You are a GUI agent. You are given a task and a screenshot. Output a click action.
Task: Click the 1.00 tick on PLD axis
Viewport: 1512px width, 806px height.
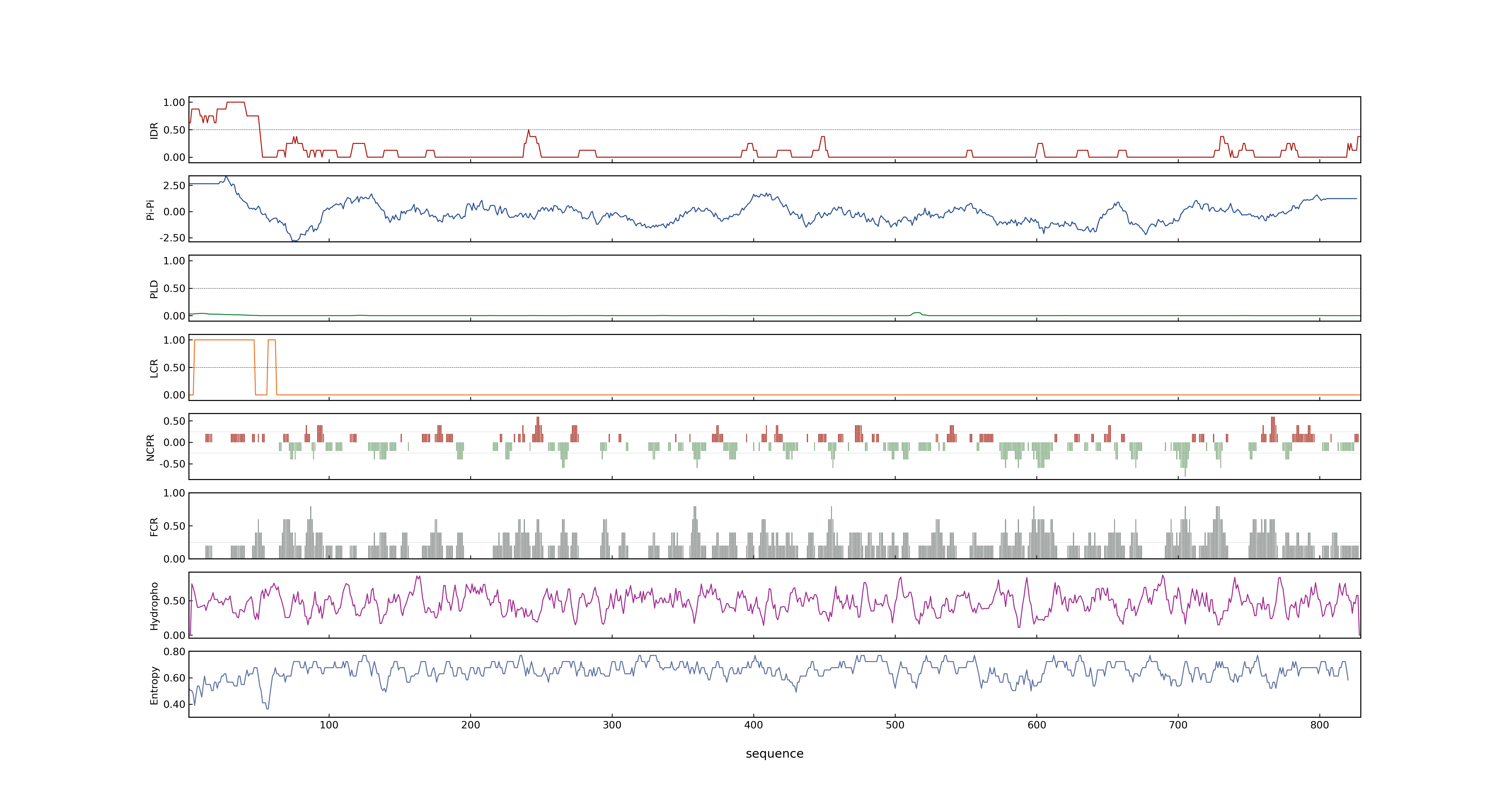click(x=174, y=260)
